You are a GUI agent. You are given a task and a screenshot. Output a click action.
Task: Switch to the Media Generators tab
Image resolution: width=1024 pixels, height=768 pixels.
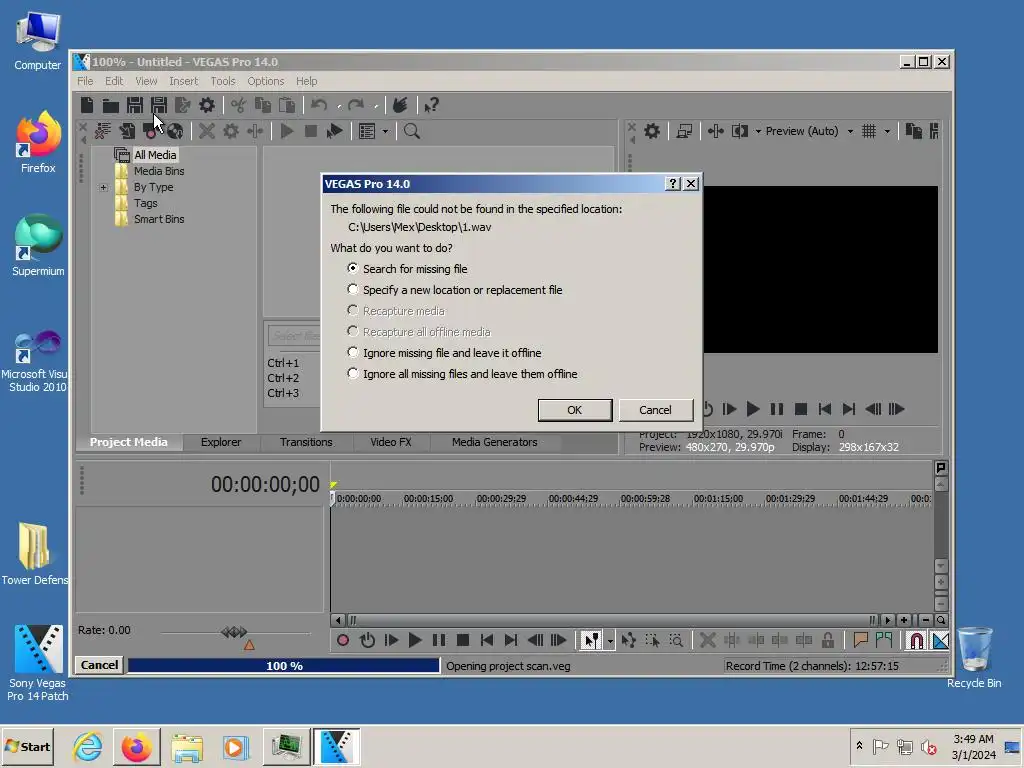click(494, 442)
